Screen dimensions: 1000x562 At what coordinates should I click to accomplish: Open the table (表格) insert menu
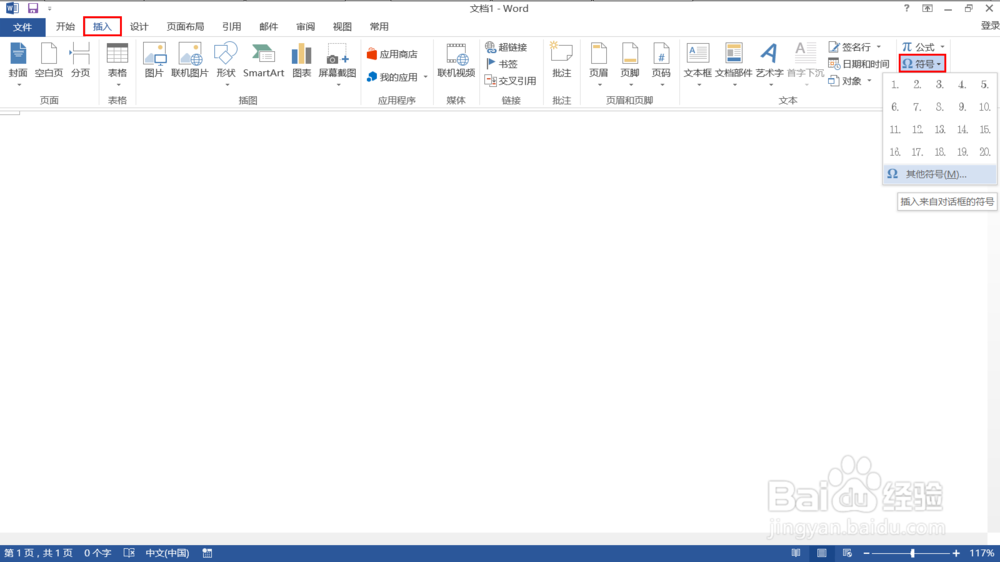[117, 64]
